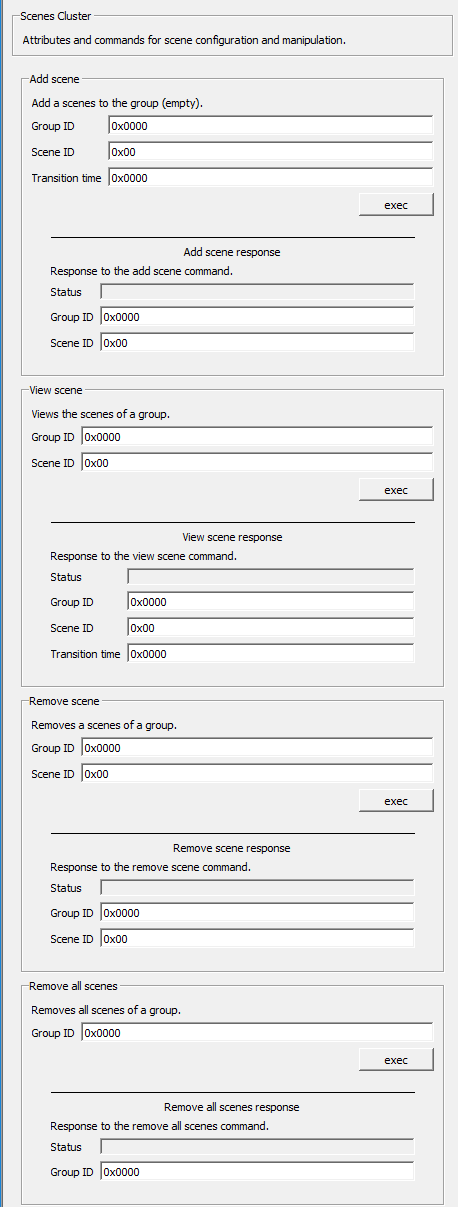Screen dimensions: 458x1207
Task: Select Group ID in Remove all scenes response
Action: tap(257, 1172)
